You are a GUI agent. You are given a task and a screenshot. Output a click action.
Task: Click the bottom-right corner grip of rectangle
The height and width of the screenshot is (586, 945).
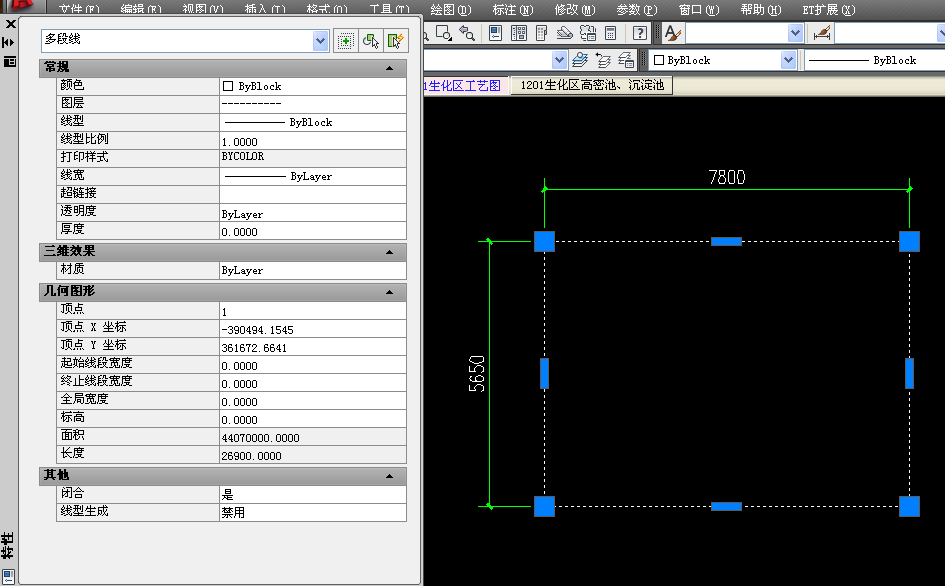tap(909, 506)
